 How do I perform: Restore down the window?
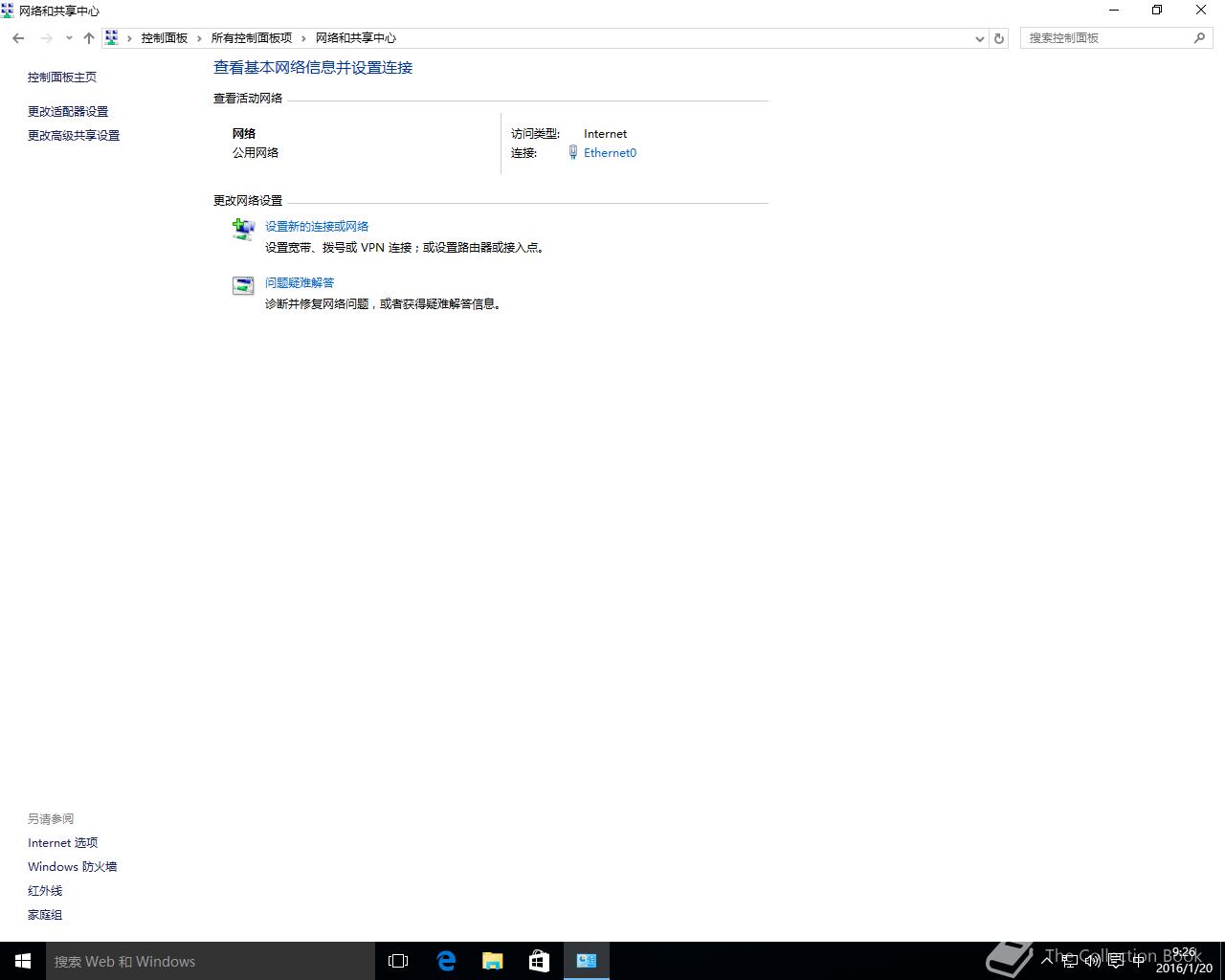pyautogui.click(x=1157, y=11)
